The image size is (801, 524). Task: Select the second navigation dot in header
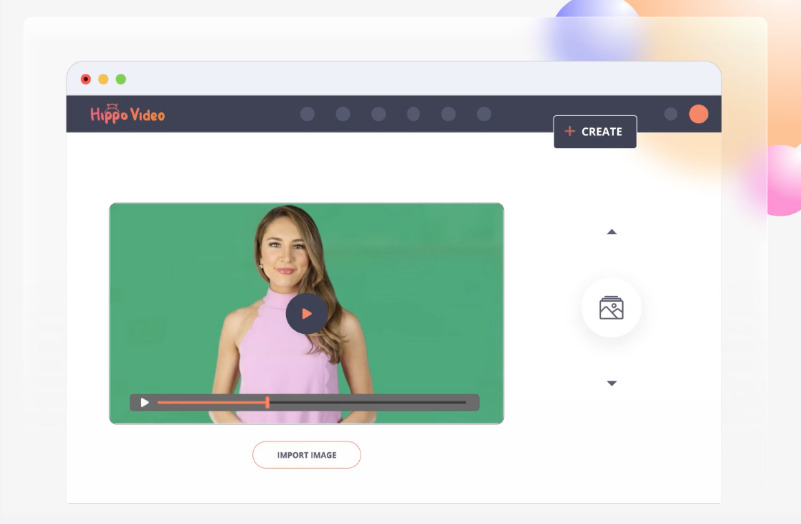pos(343,114)
